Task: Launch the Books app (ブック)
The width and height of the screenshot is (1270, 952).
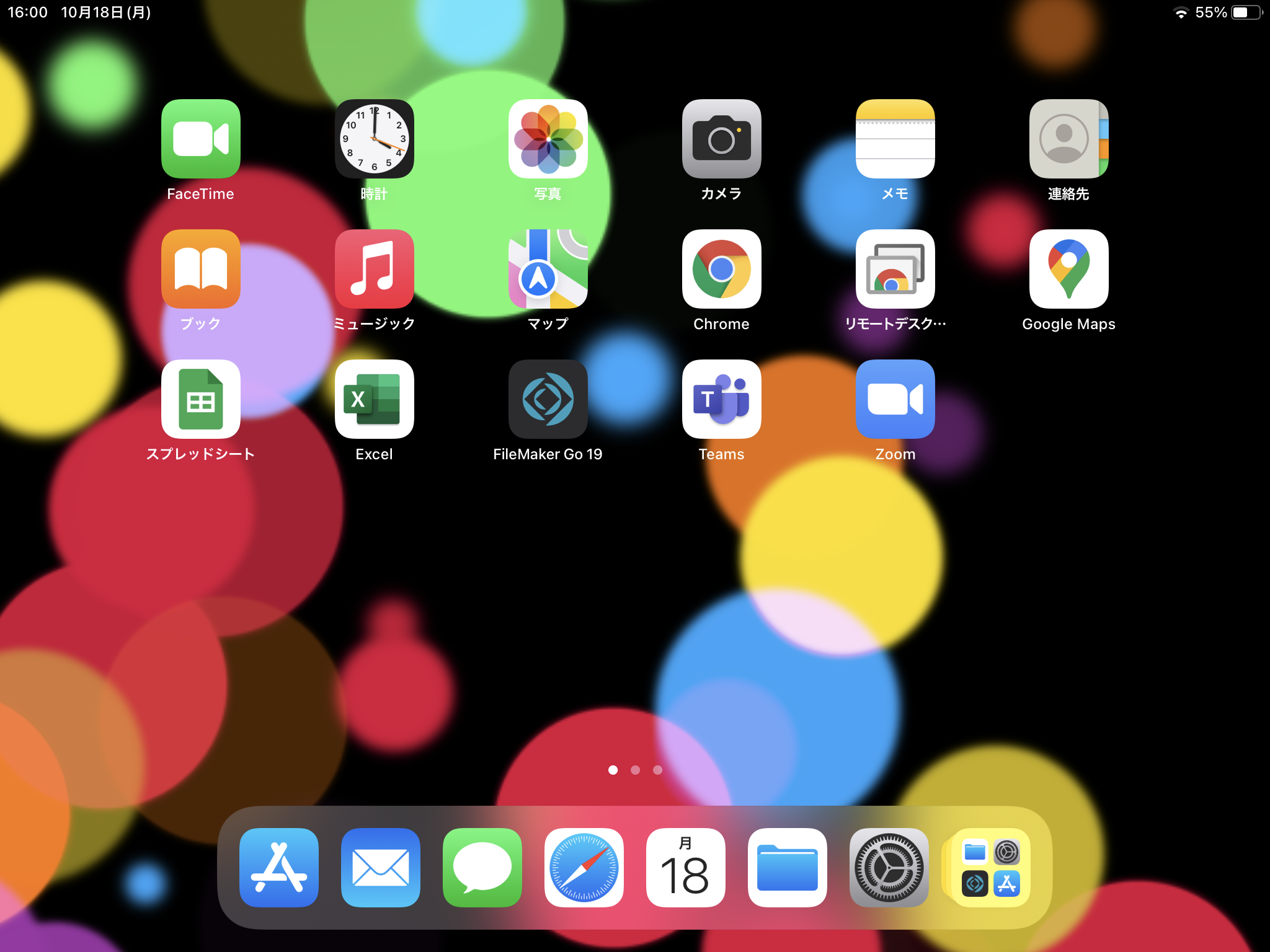Action: click(201, 269)
